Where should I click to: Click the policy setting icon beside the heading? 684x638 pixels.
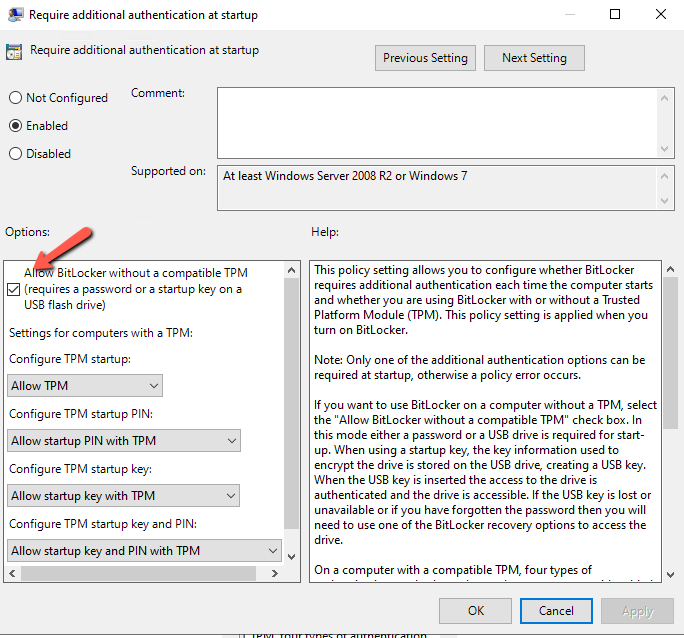(14, 51)
